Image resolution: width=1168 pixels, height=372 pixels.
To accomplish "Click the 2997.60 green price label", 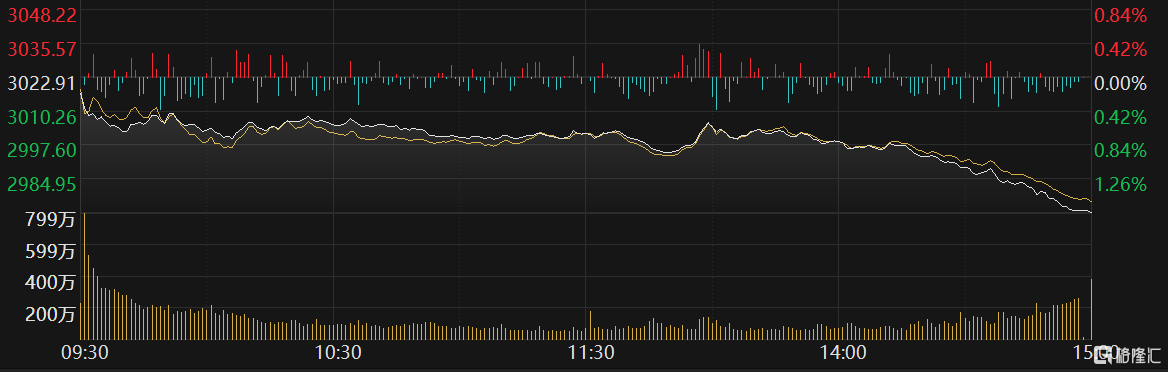I will (42, 151).
